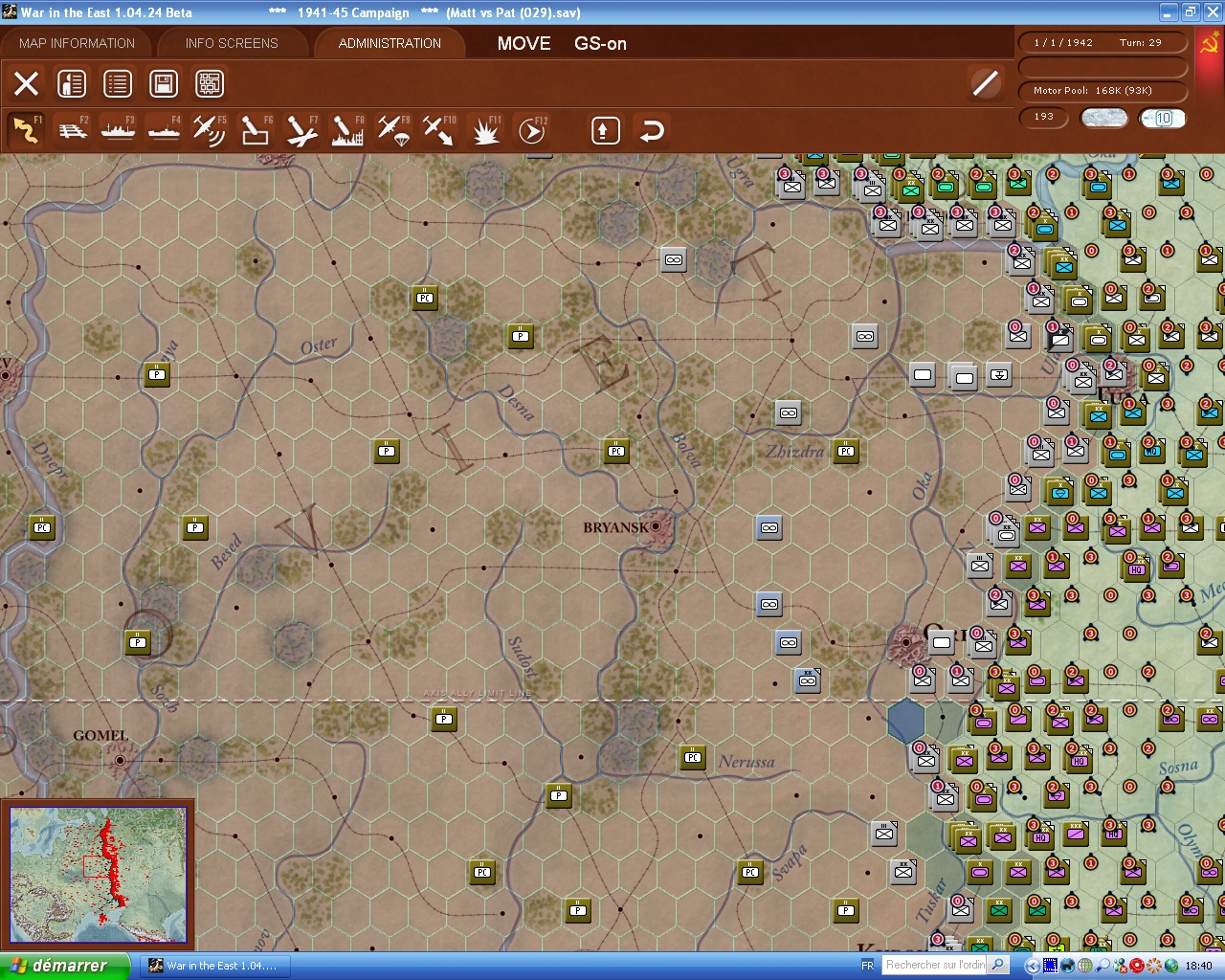
Task: Select the F1 Move mode icon
Action: point(26,130)
